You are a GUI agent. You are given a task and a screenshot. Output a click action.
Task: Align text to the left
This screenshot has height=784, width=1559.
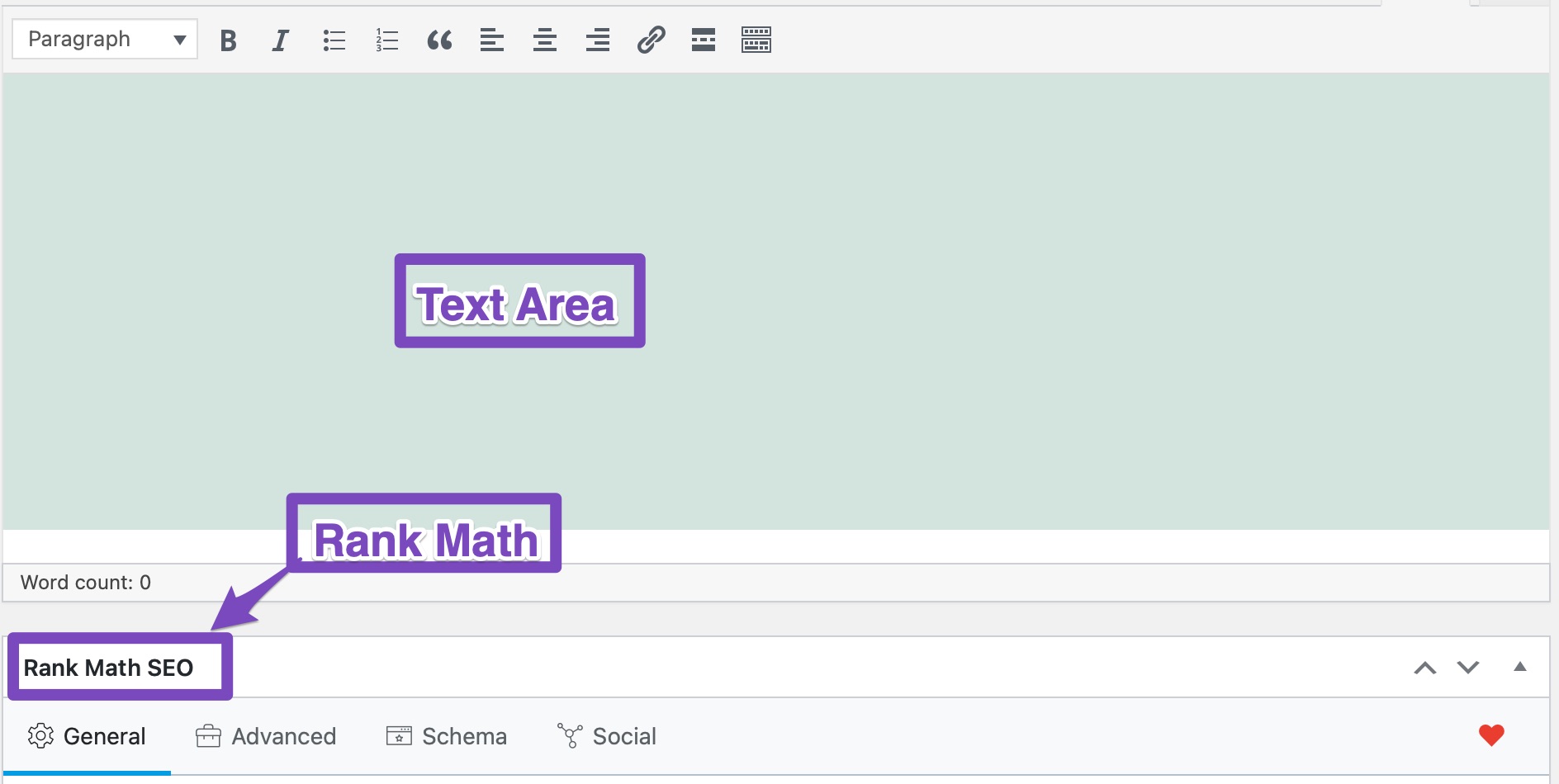[x=491, y=39]
